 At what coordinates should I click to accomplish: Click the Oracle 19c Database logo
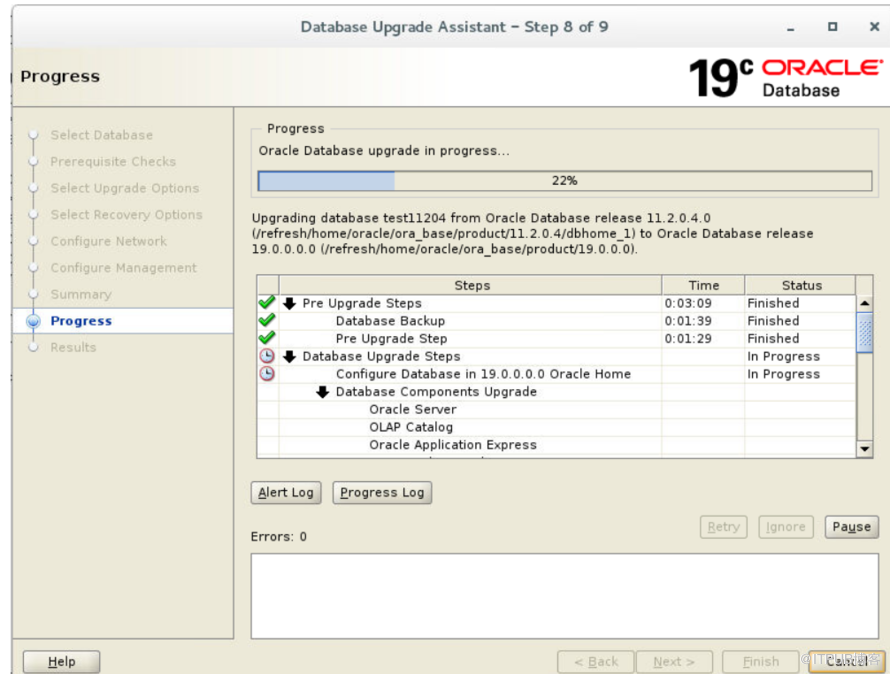click(x=784, y=77)
